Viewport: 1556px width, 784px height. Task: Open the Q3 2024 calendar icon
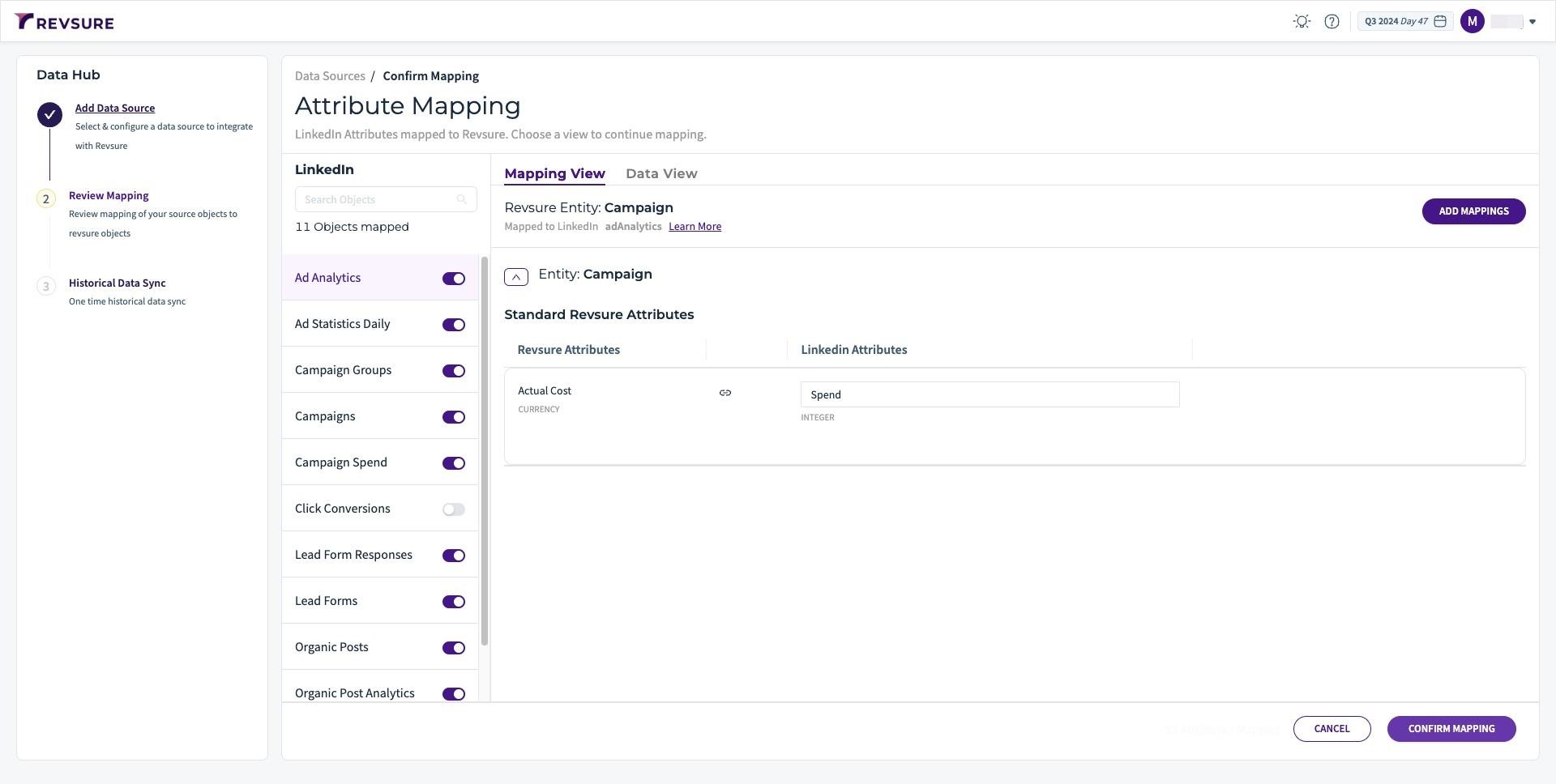click(1440, 22)
